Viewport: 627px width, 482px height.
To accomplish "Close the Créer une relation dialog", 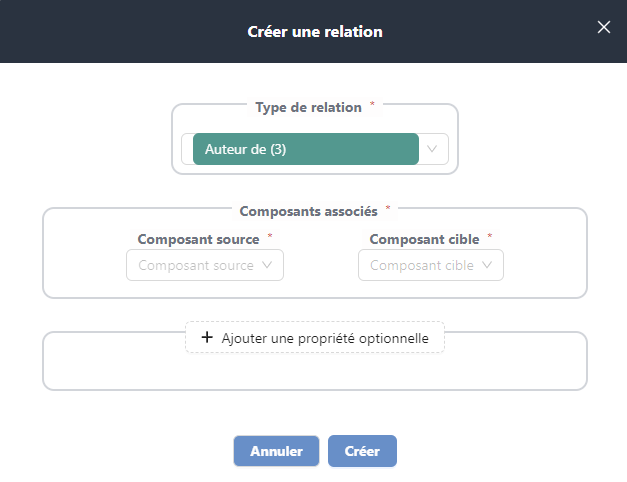I will (x=604, y=27).
